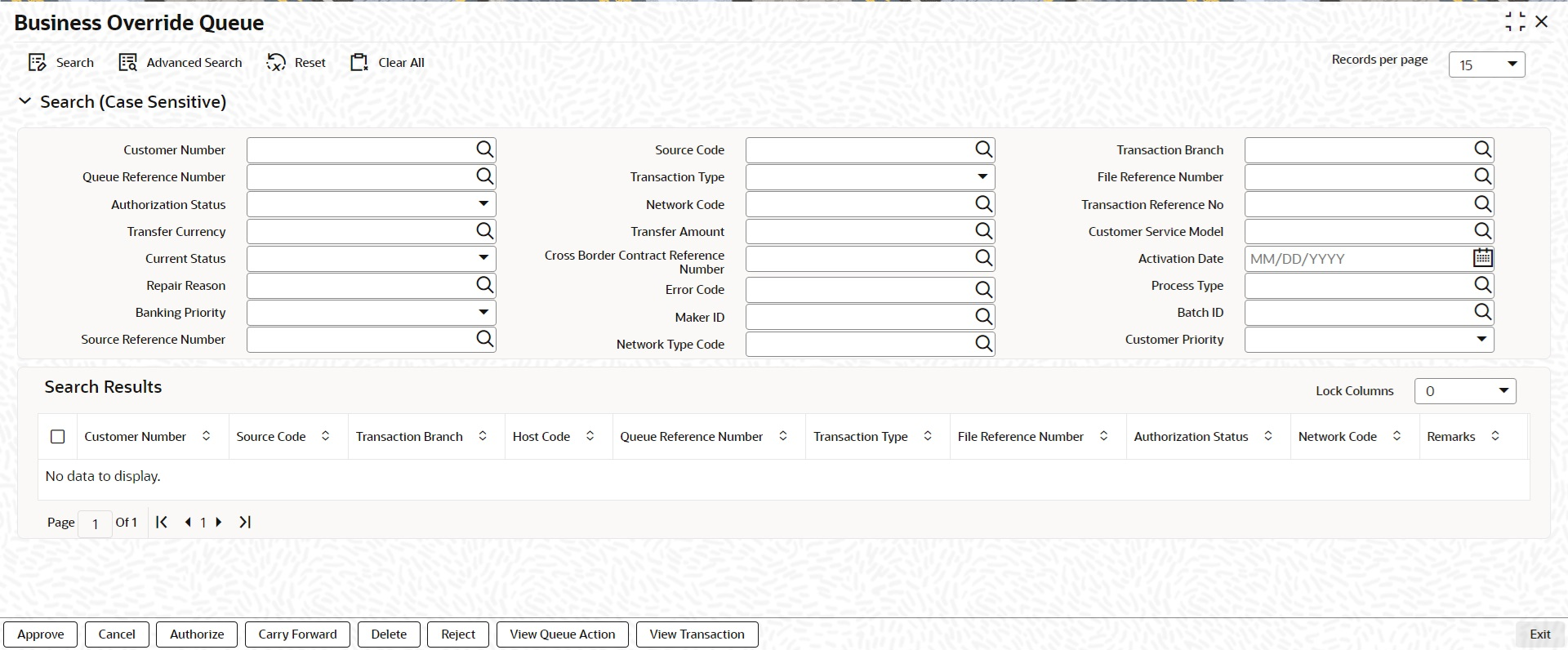Sort results by Source Code
This screenshot has height=650, width=1568.
pyautogui.click(x=326, y=436)
